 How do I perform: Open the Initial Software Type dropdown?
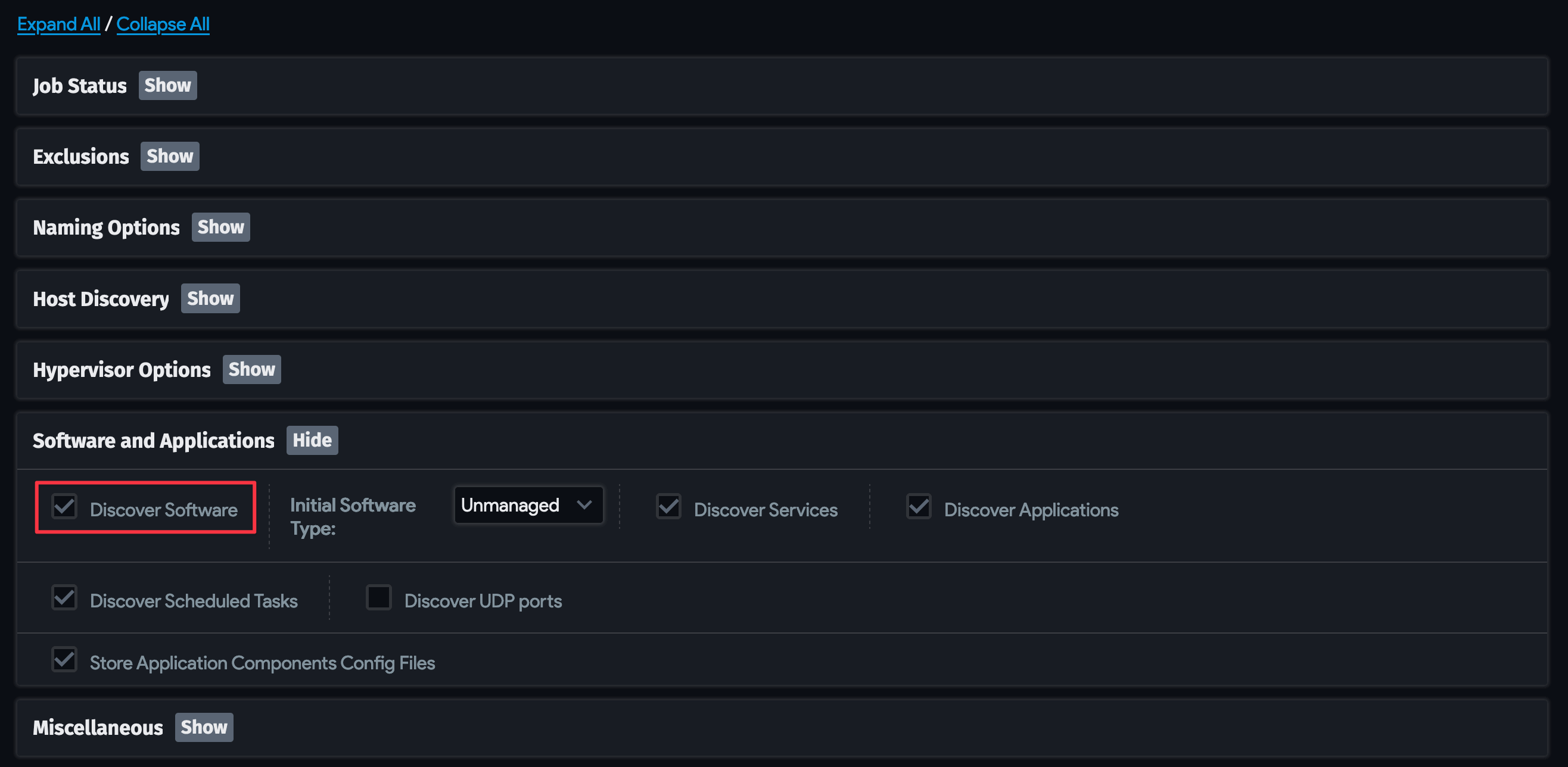click(x=528, y=505)
